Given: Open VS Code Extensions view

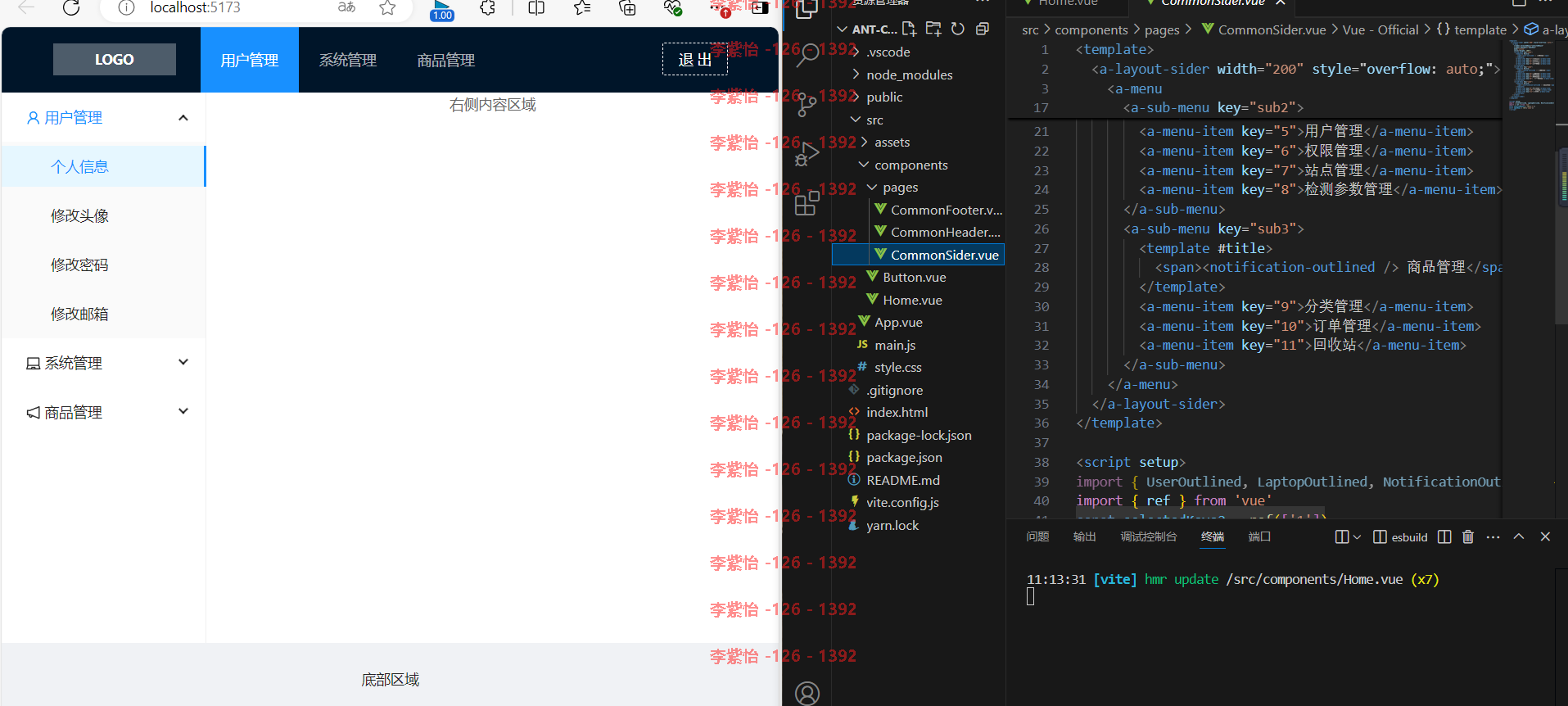Looking at the screenshot, I should (807, 202).
